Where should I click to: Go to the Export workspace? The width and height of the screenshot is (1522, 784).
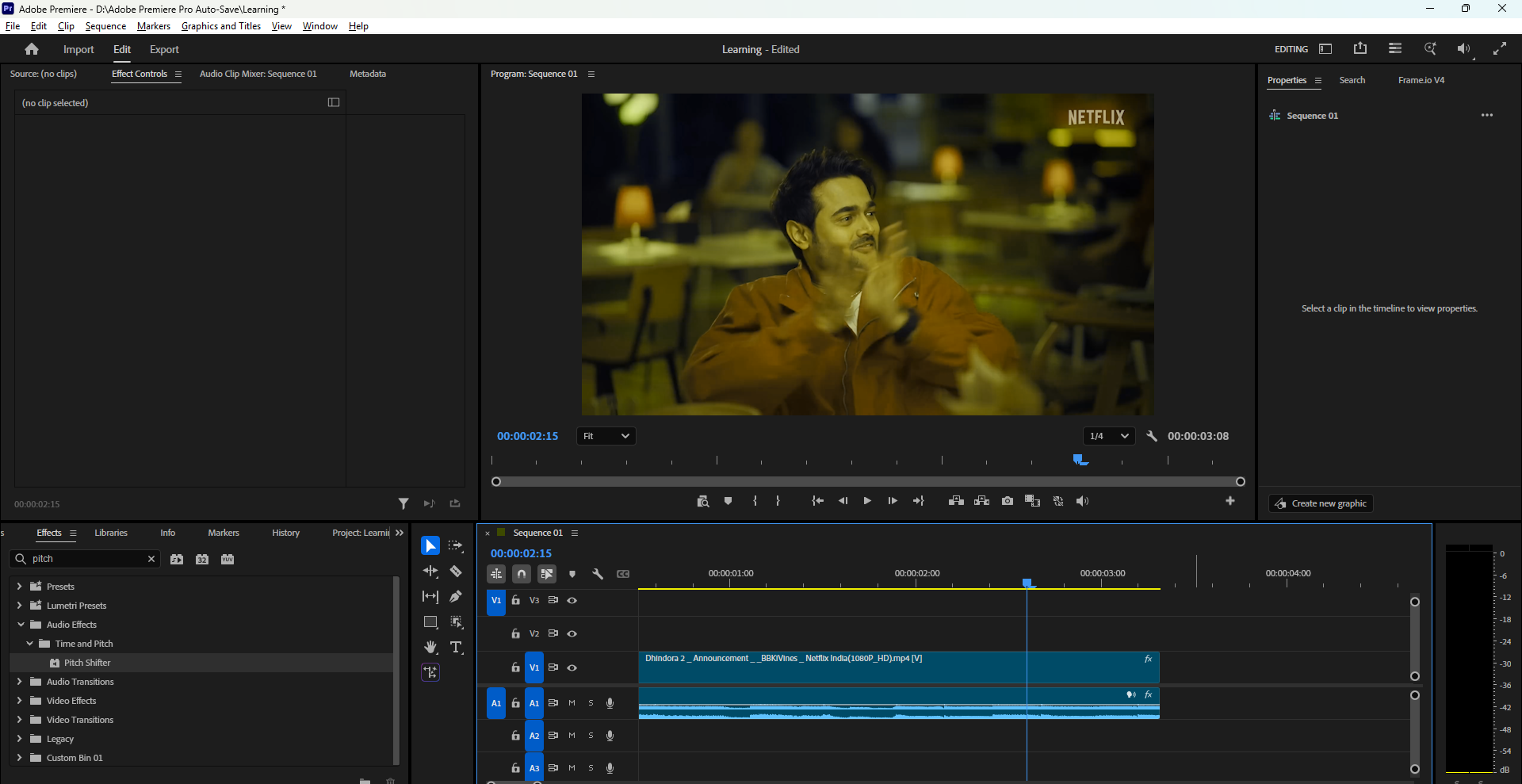[164, 49]
